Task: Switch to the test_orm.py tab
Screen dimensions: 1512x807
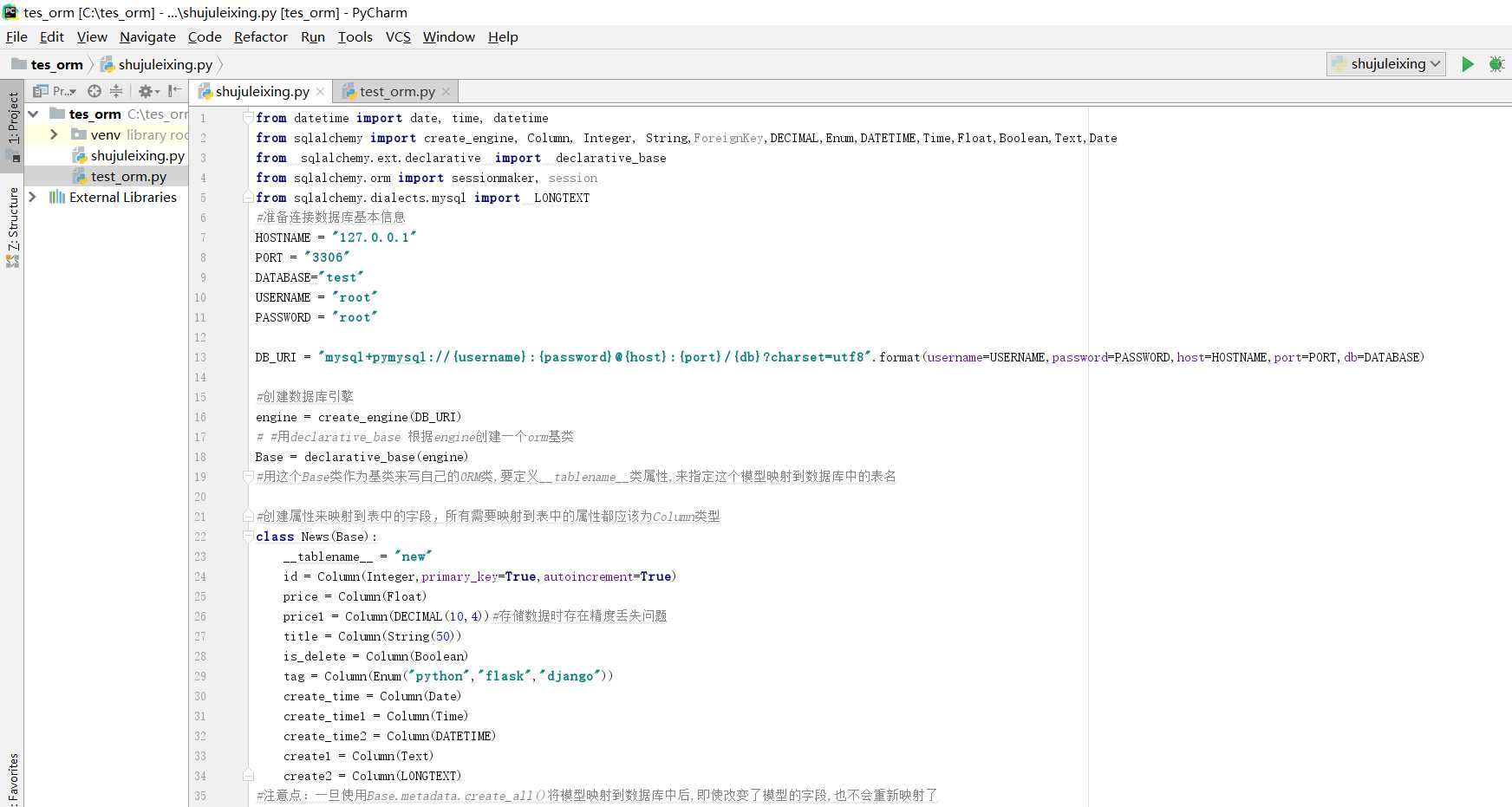Action: coord(397,92)
